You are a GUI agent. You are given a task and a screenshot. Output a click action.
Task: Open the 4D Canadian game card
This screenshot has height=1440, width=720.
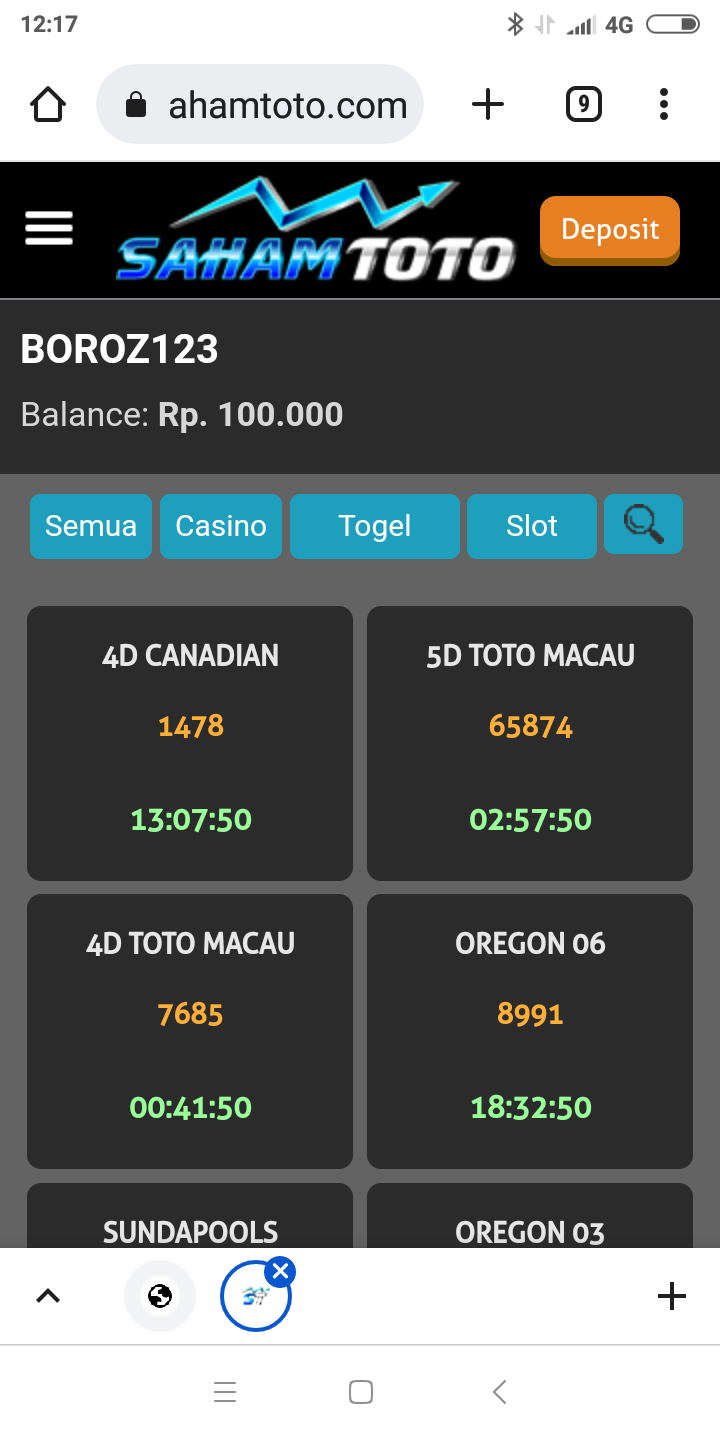point(190,742)
